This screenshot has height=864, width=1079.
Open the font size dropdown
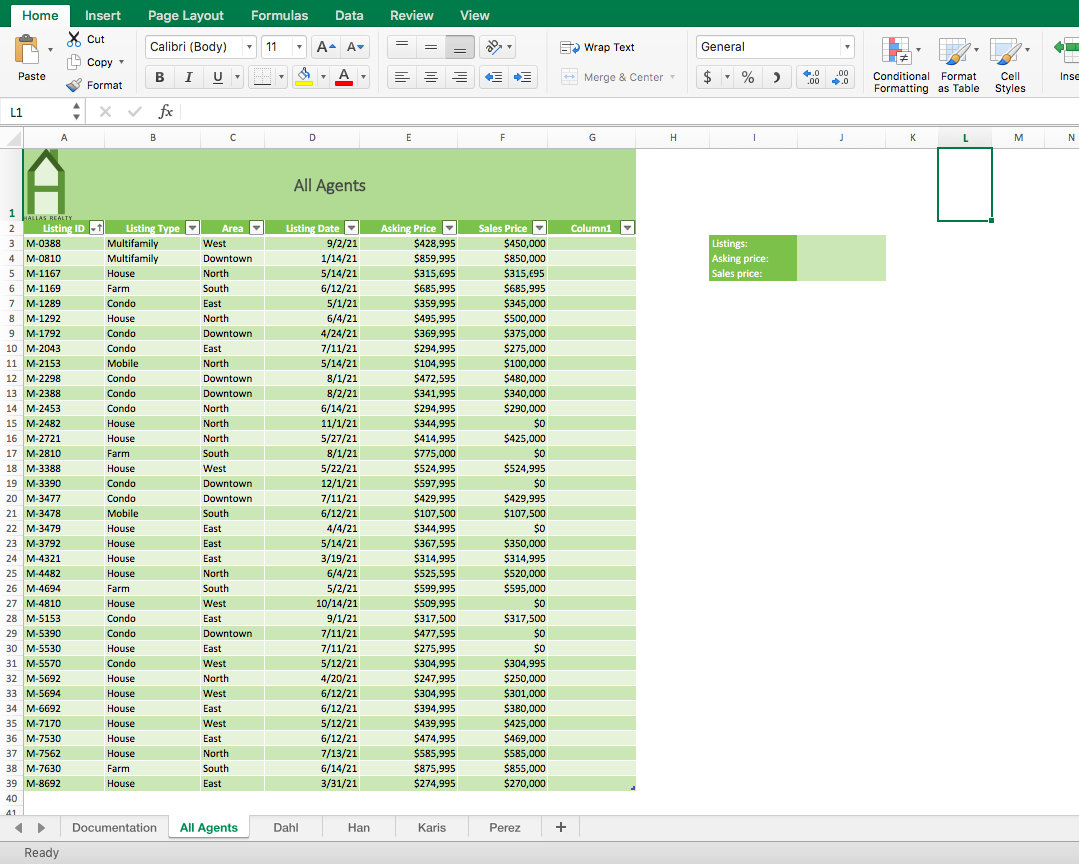click(x=299, y=46)
